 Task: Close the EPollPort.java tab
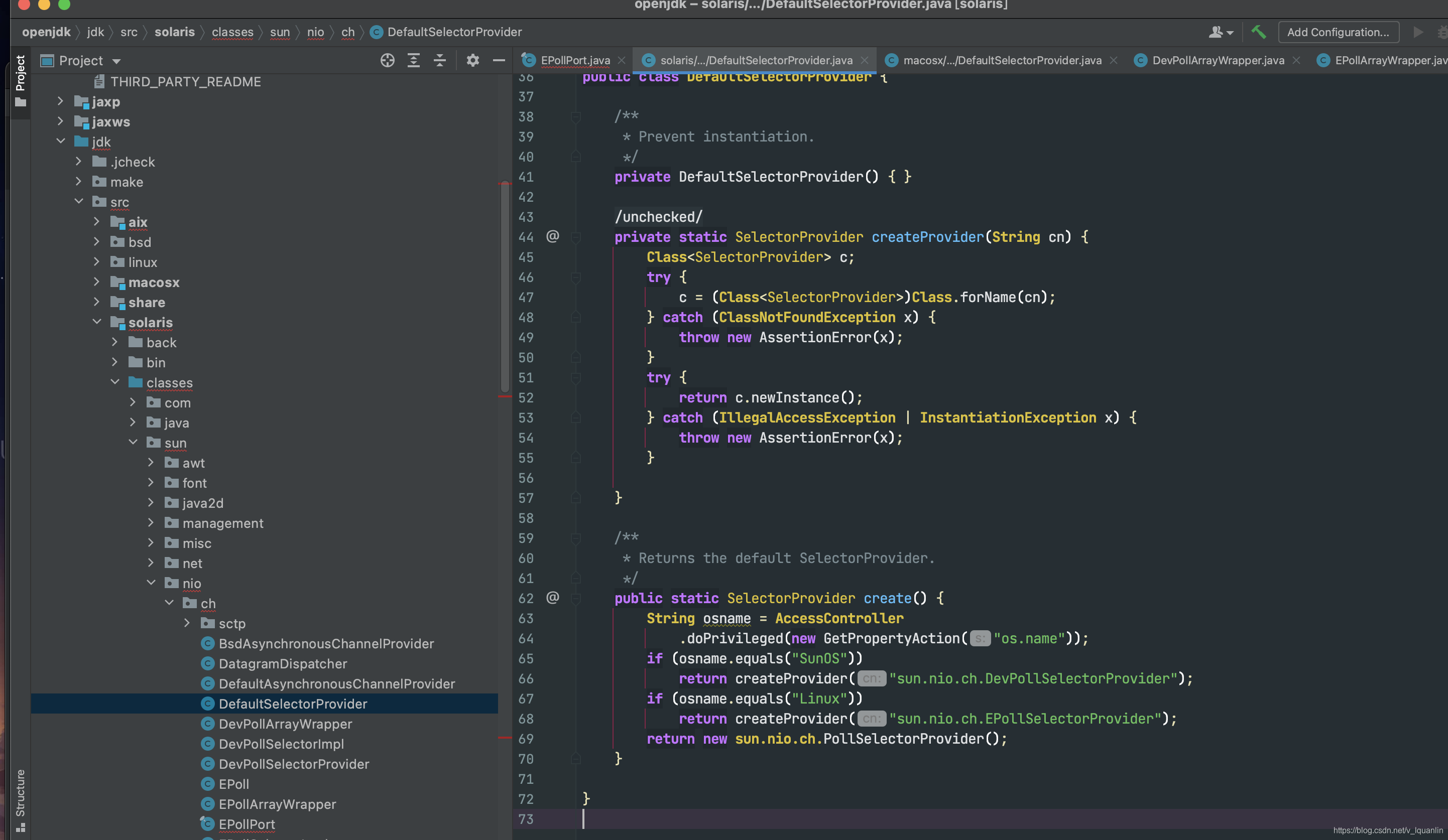pos(622,60)
